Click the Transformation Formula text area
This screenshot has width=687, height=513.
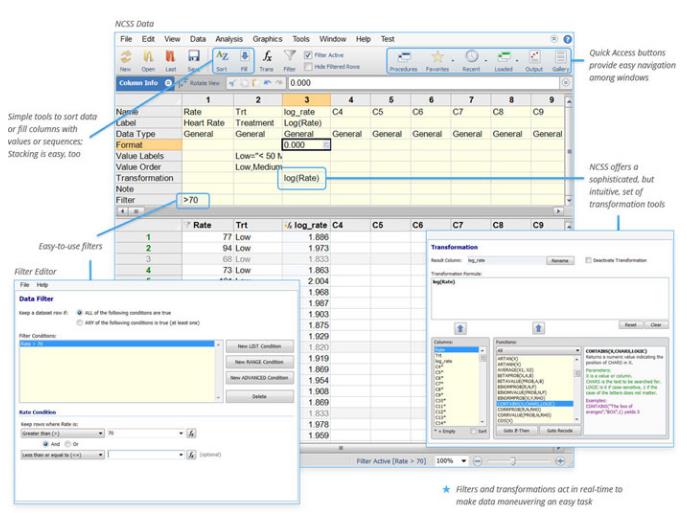pos(549,298)
